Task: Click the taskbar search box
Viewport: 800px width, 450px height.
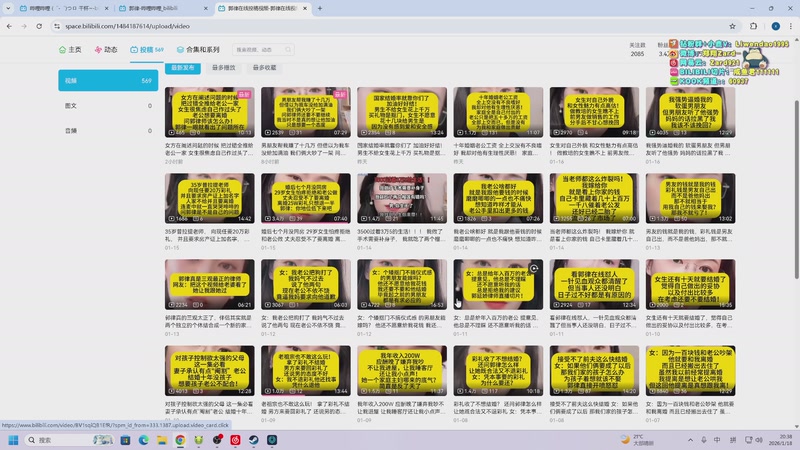Action: pos(70,440)
